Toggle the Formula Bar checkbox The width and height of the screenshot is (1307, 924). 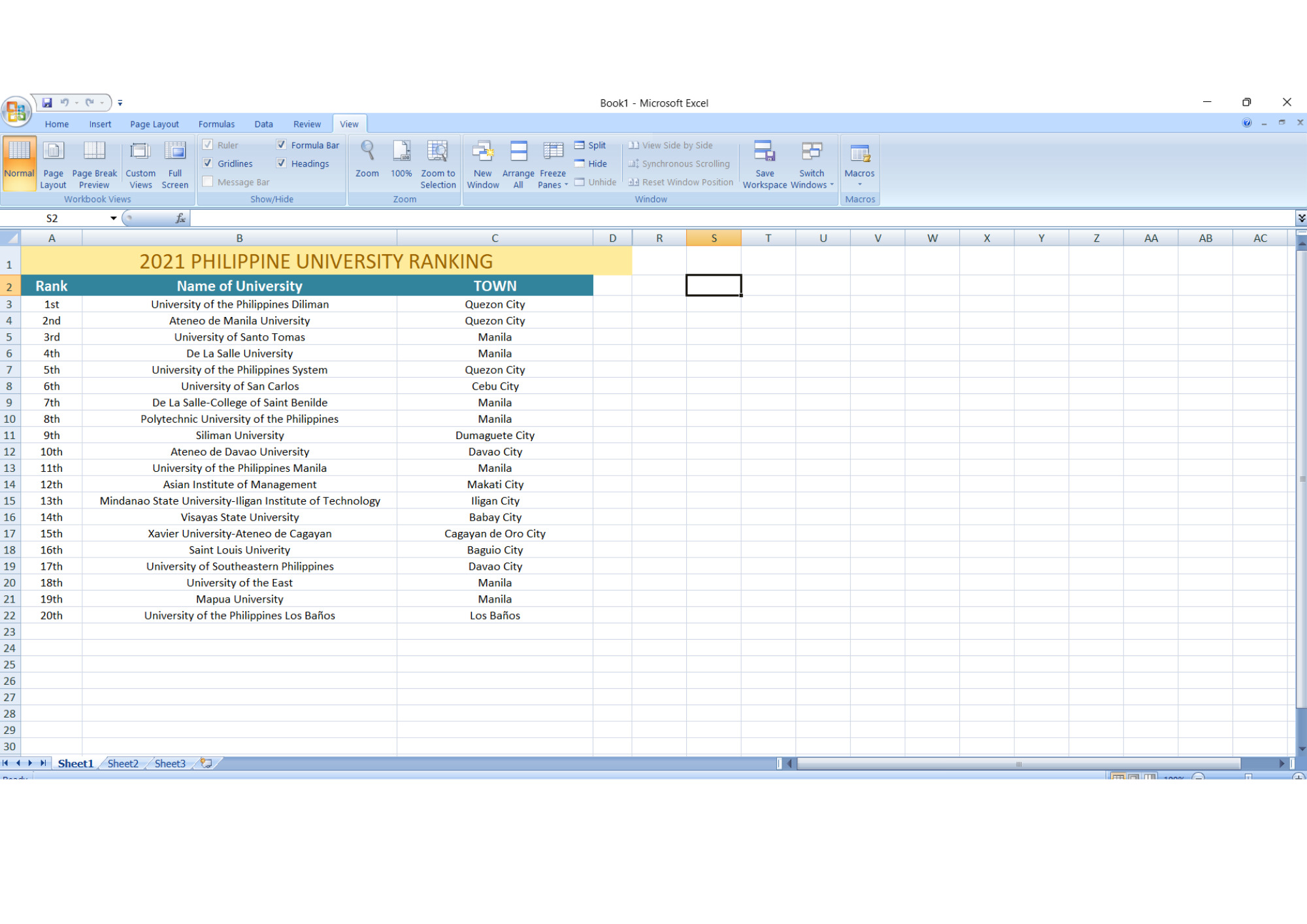(x=281, y=145)
